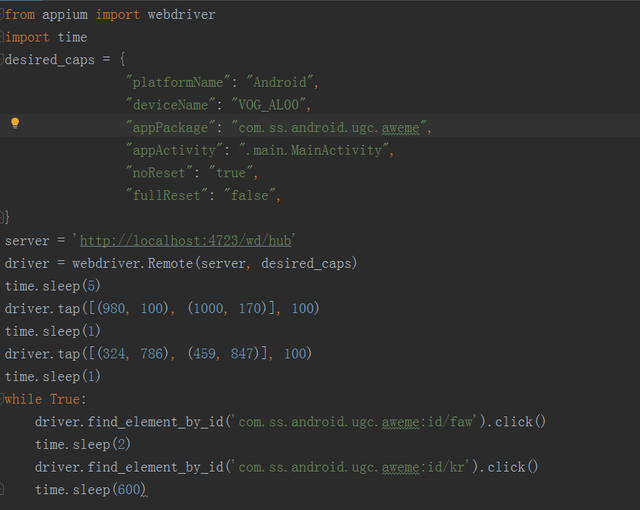The width and height of the screenshot is (640, 510).
Task: Click the 'appPackage' key string
Action: (x=170, y=128)
